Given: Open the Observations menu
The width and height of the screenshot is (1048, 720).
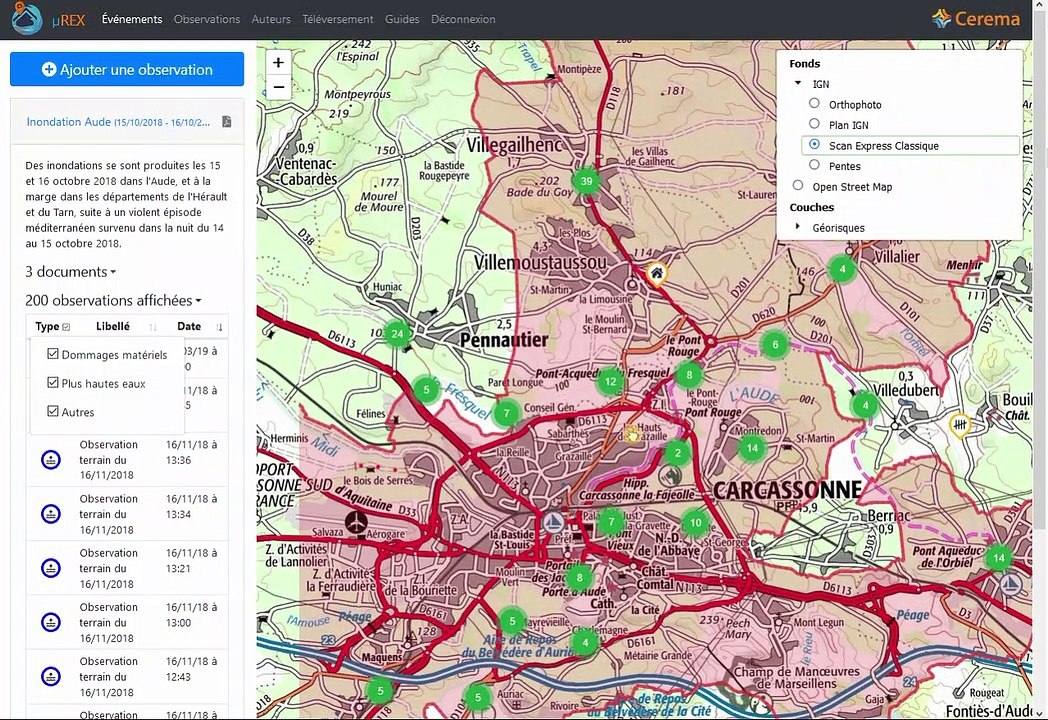Looking at the screenshot, I should [207, 19].
